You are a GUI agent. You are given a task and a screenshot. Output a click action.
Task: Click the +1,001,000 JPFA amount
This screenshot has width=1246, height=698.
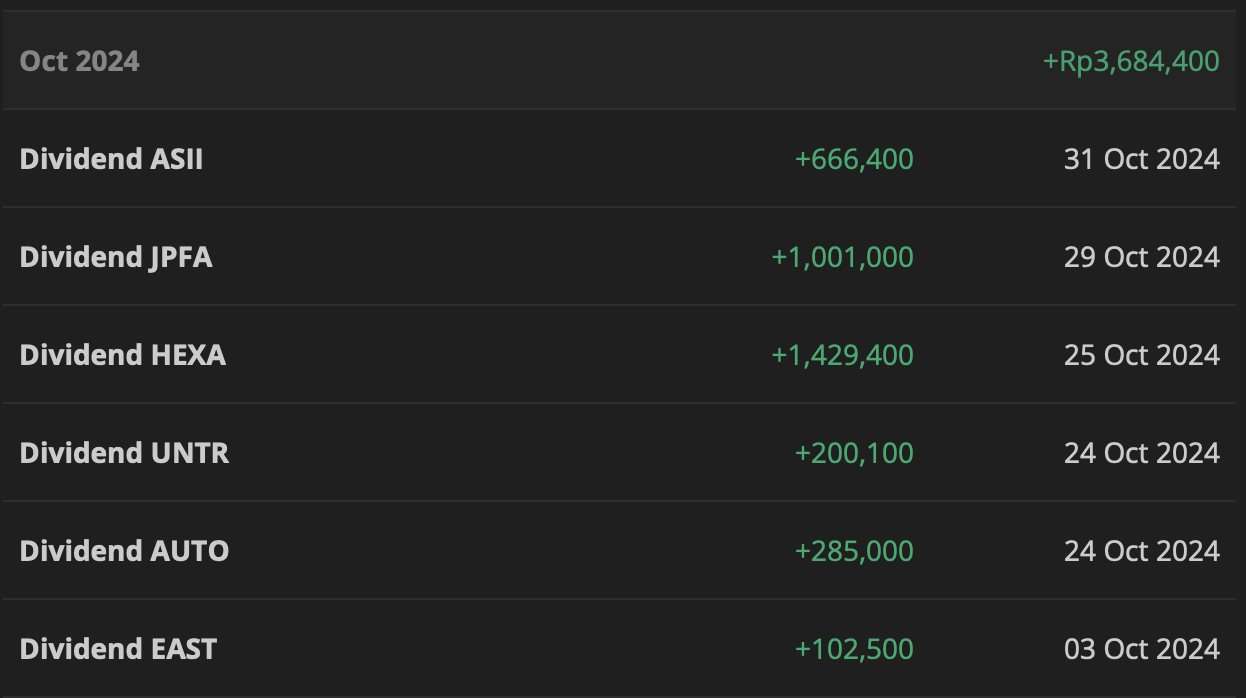[842, 257]
